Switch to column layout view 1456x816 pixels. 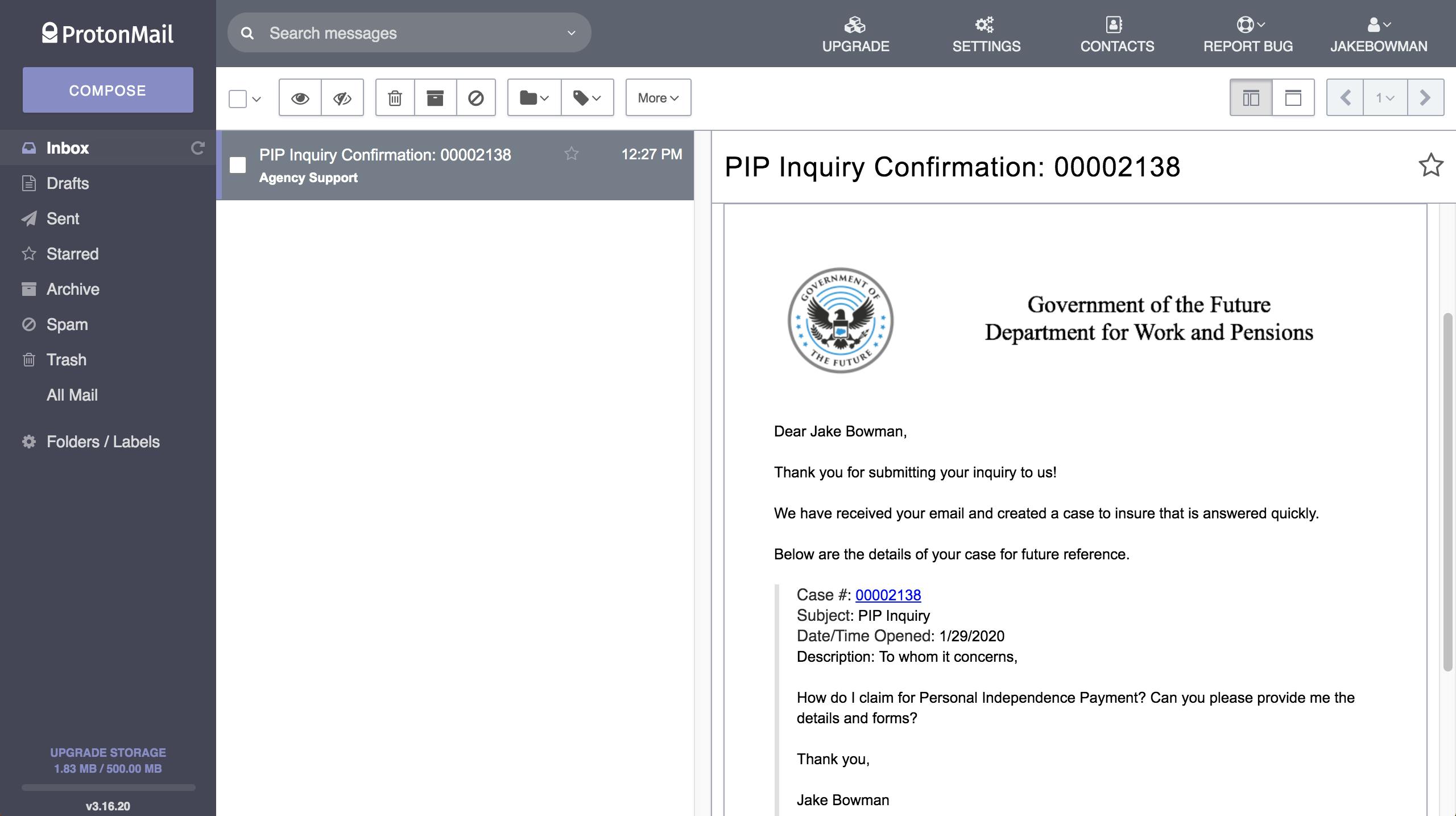(x=1251, y=98)
